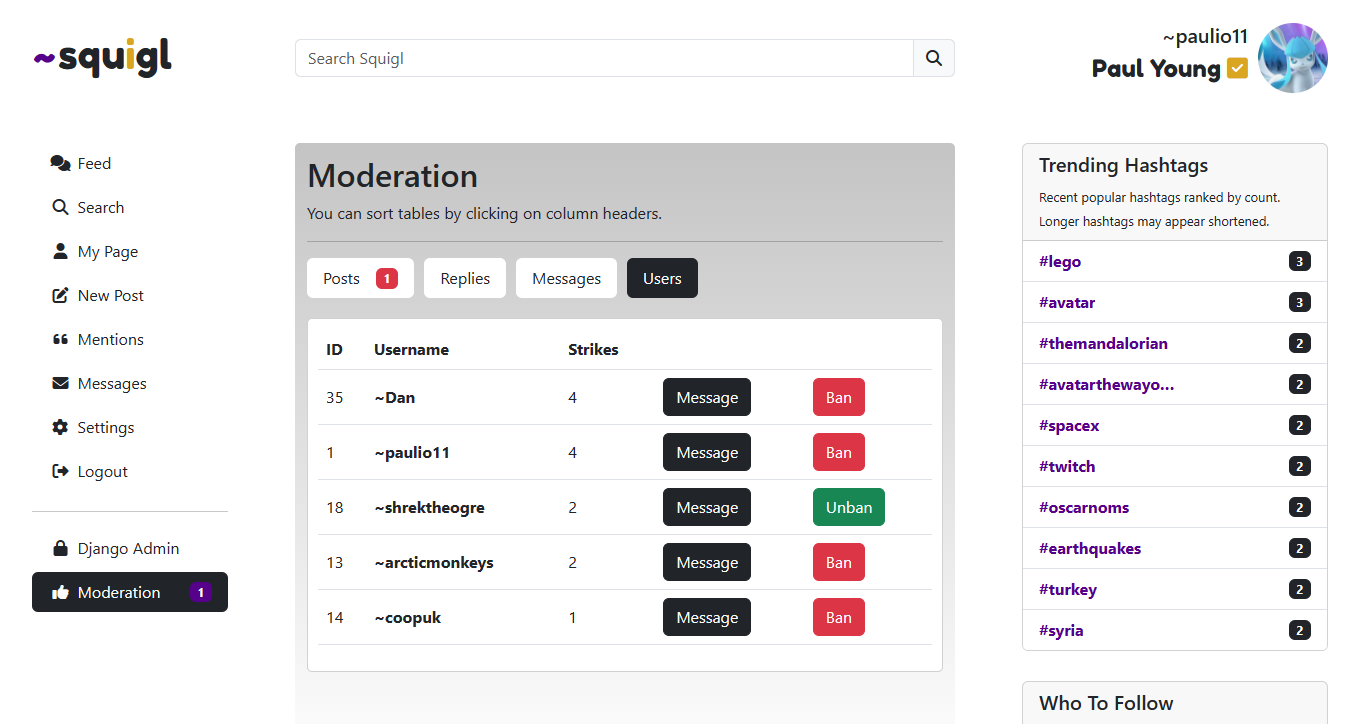
Task: Ban user ~Dan
Action: [x=839, y=397]
